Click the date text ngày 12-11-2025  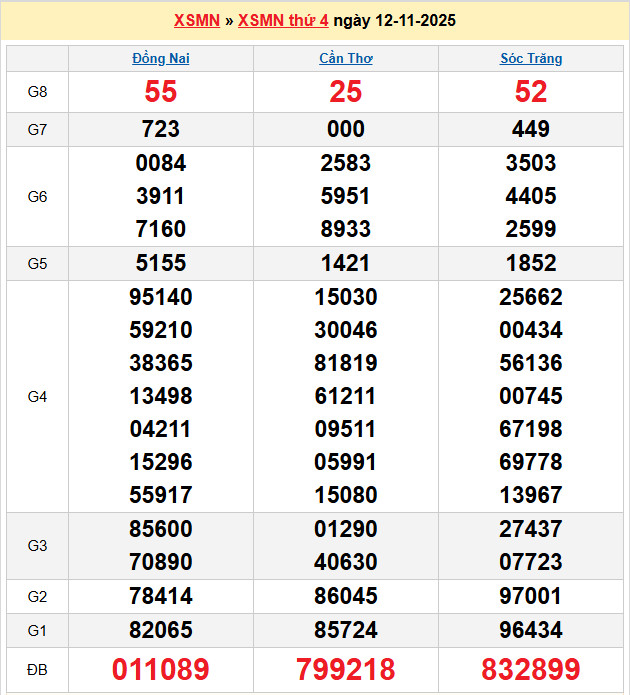point(394,20)
